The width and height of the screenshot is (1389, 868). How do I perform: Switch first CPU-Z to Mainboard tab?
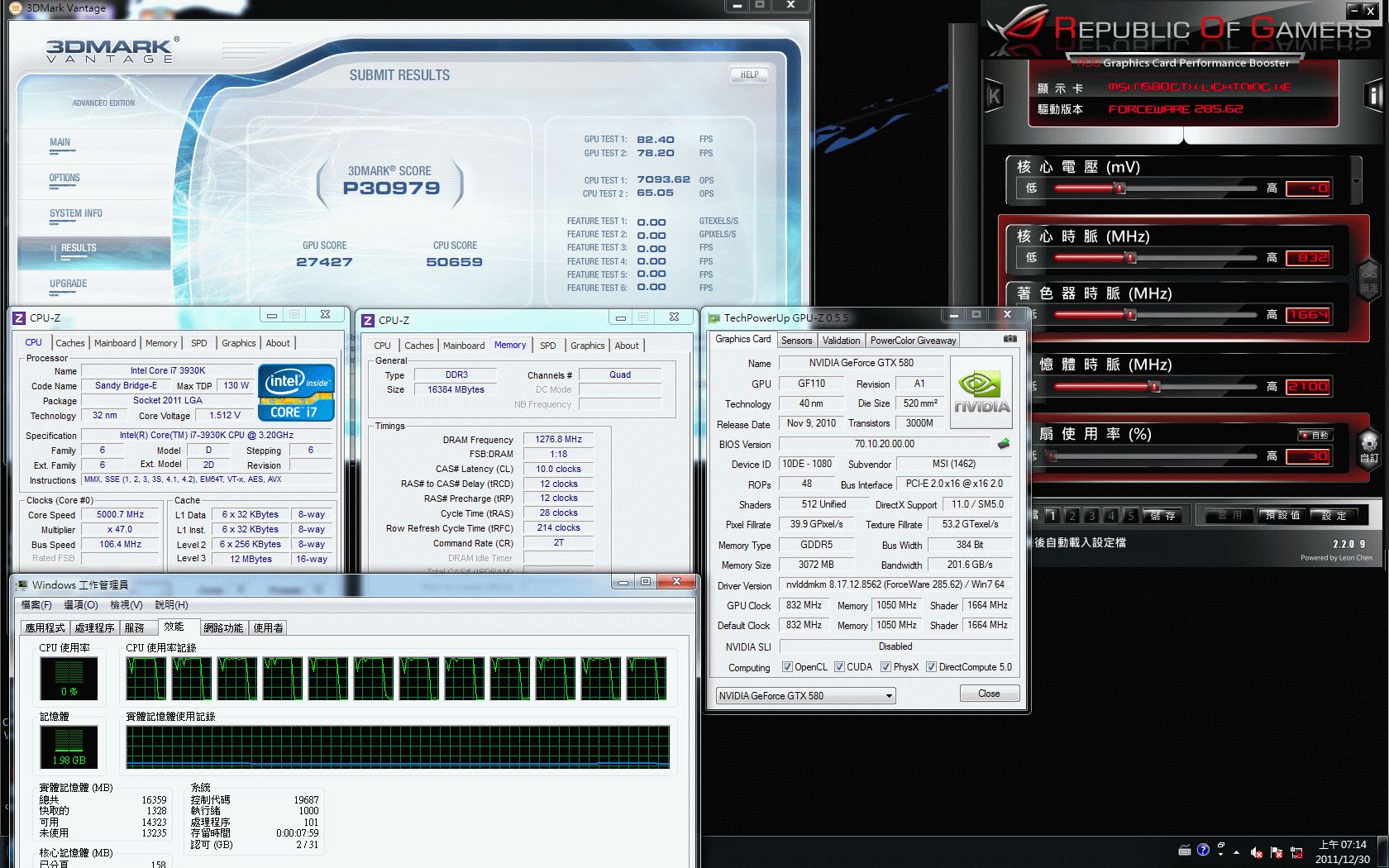[115, 343]
